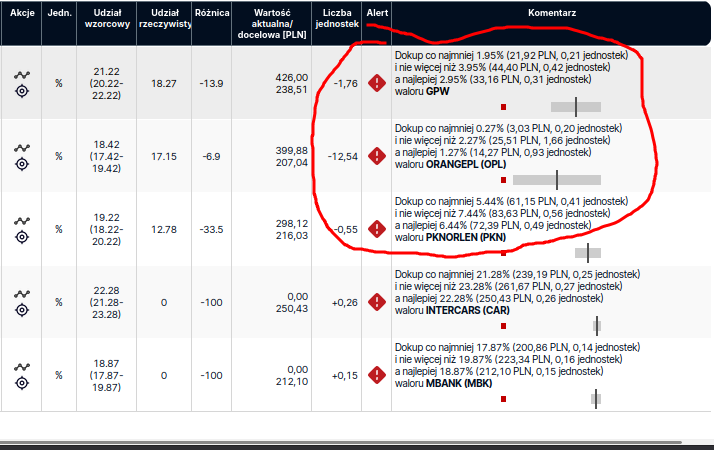Open the chart icon in the GPW row
This screenshot has height=450, width=714.
click(22, 75)
